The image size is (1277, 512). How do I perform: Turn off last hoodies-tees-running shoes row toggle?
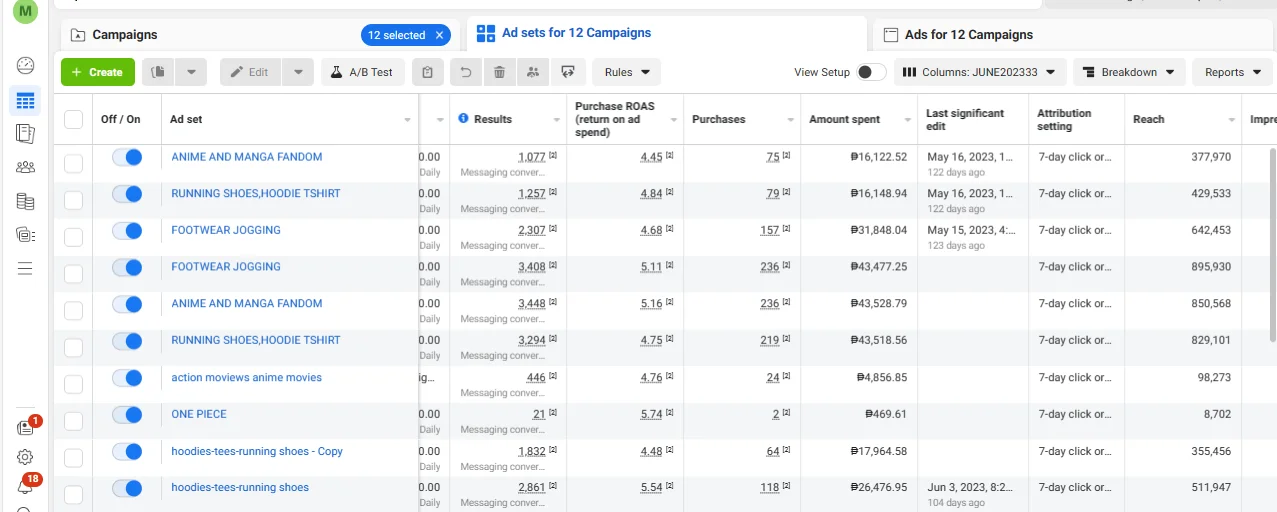[x=127, y=488]
